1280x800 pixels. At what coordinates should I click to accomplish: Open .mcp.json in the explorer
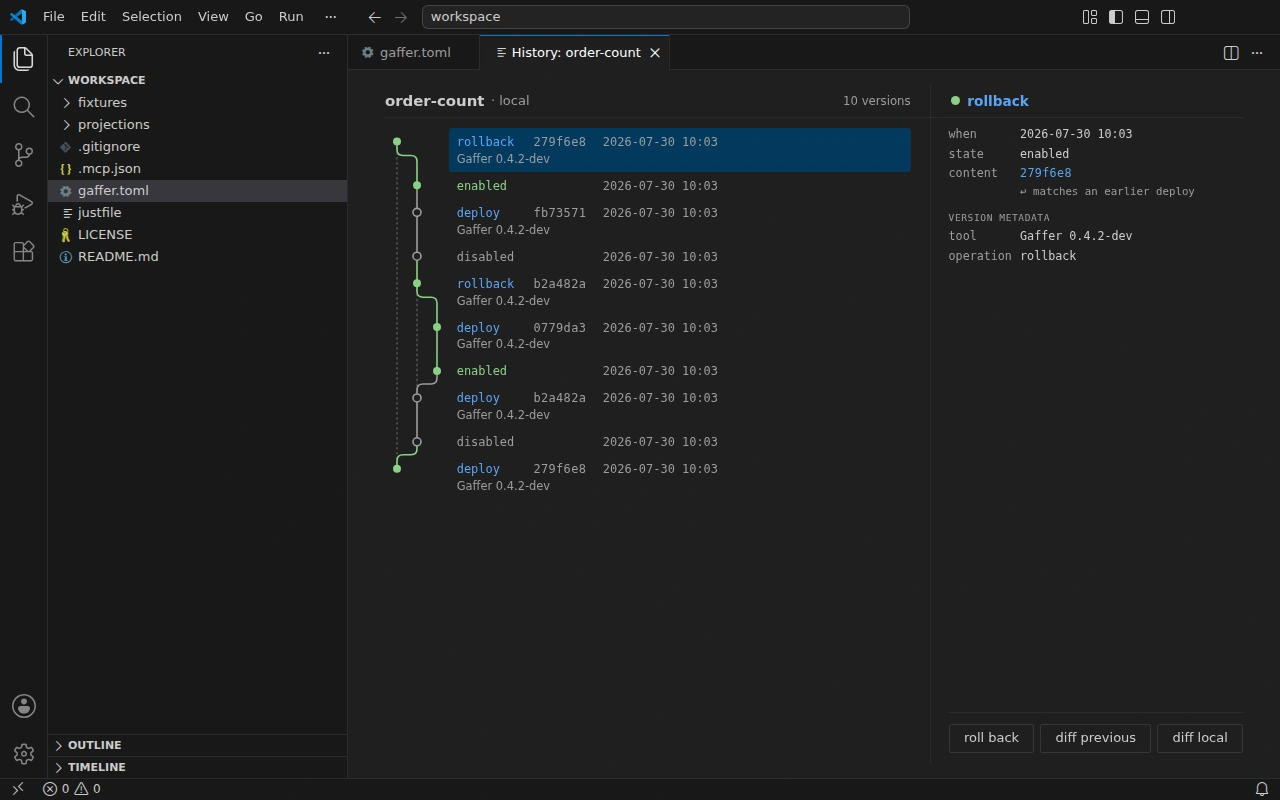198,168
